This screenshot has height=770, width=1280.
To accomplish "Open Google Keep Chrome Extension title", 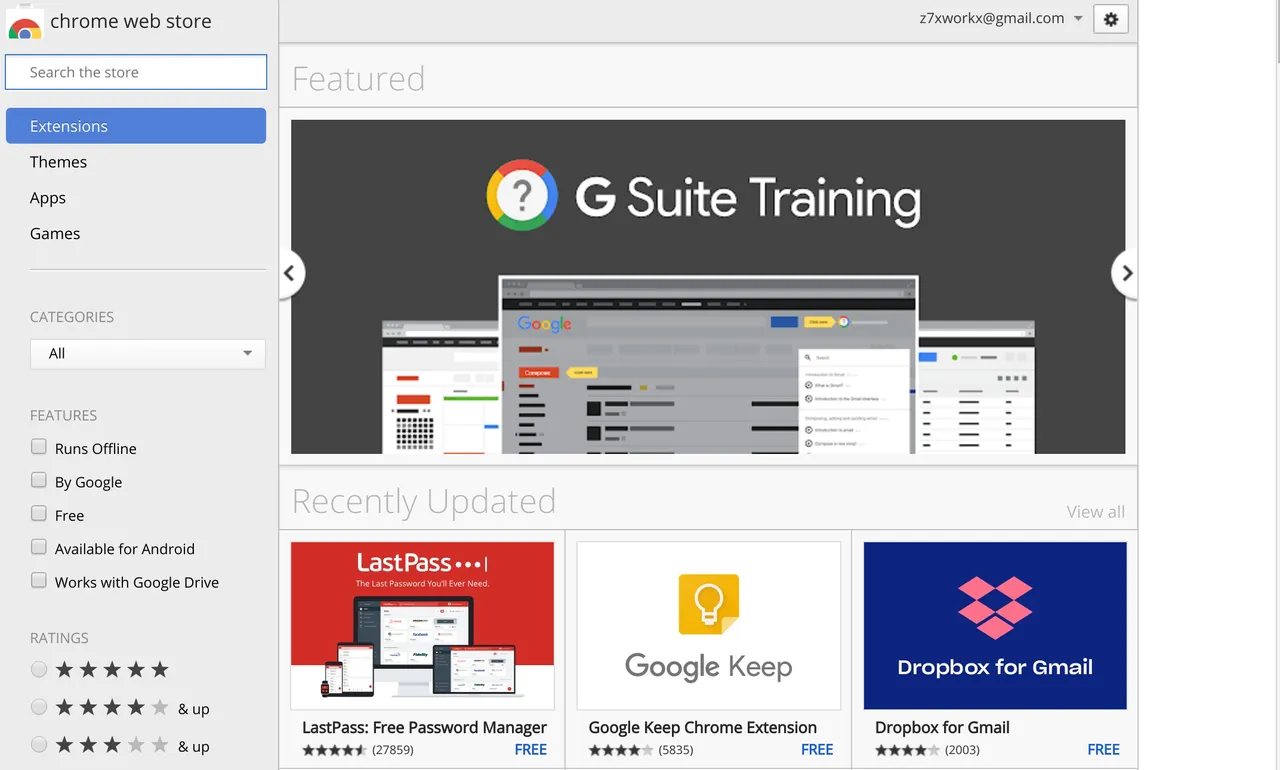I will (x=702, y=727).
